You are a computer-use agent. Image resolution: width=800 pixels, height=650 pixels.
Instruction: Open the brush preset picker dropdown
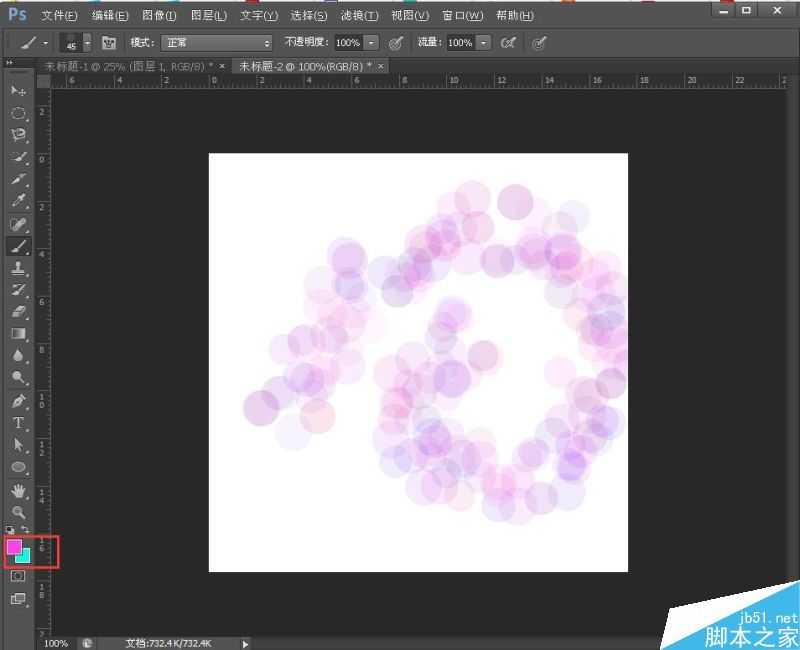click(x=87, y=43)
